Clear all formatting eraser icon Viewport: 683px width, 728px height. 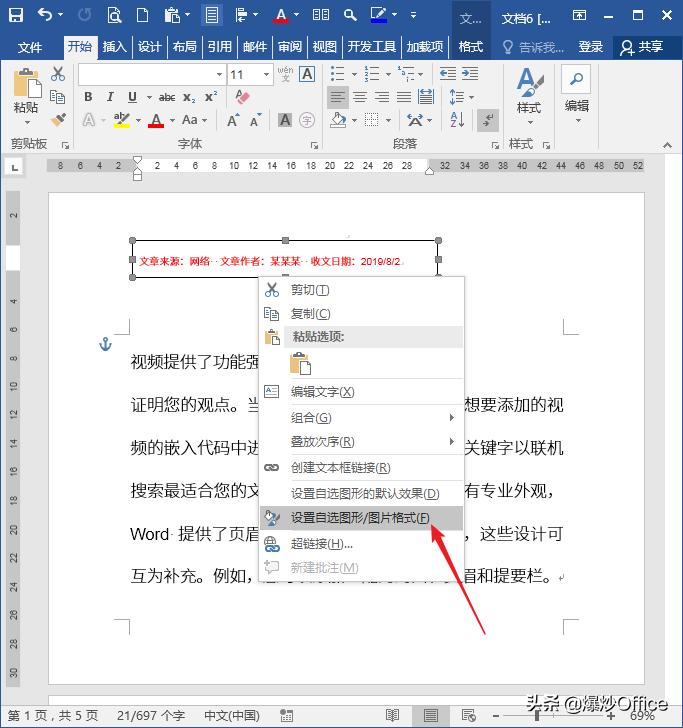242,97
